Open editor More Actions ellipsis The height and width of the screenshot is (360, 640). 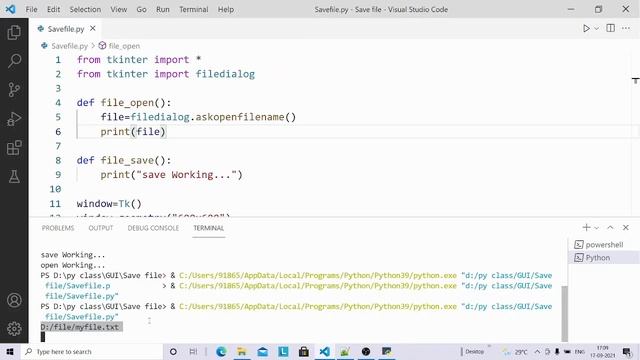(x=626, y=28)
